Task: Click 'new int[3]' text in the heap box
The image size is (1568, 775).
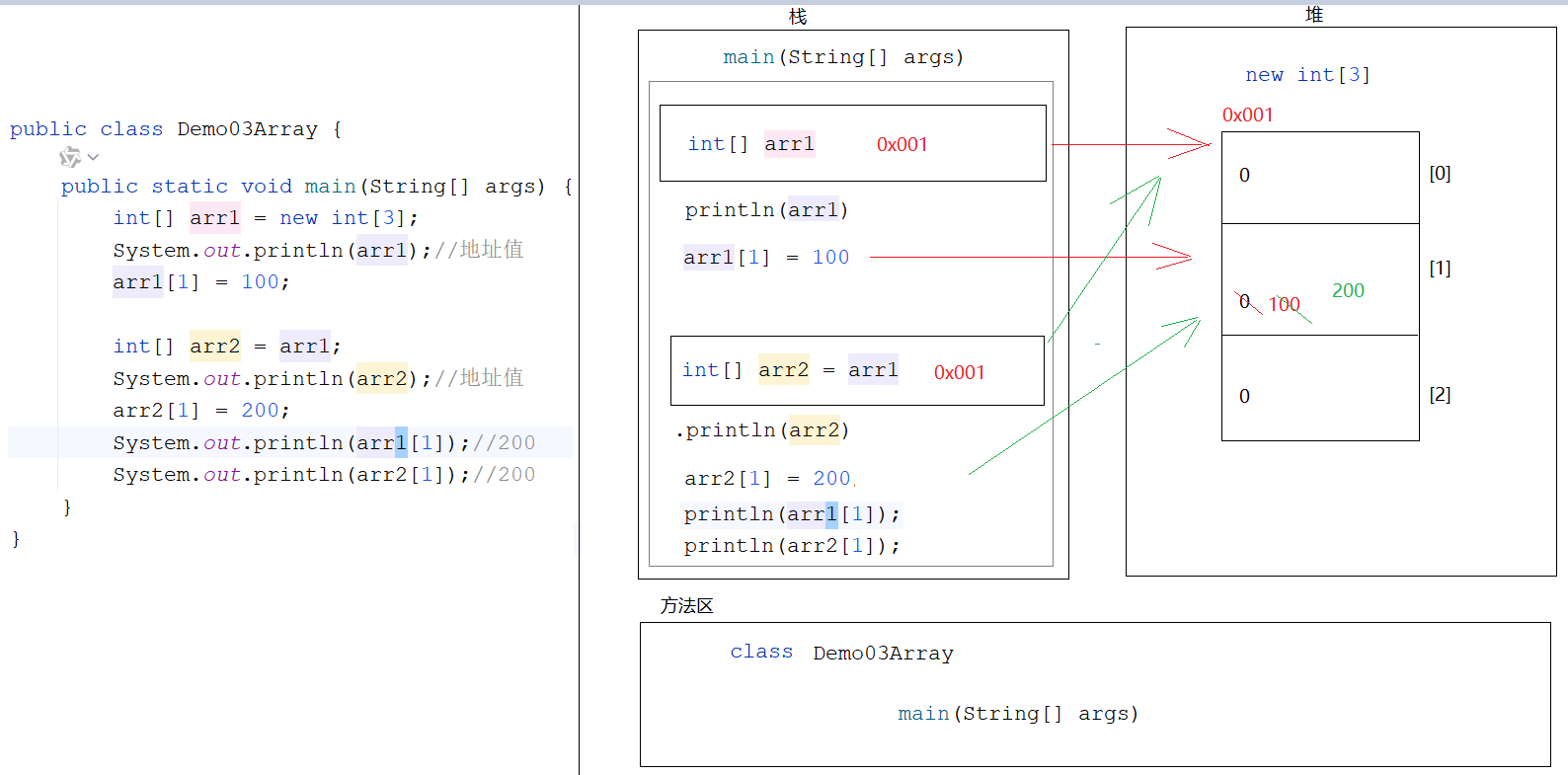Action: coord(1307,75)
